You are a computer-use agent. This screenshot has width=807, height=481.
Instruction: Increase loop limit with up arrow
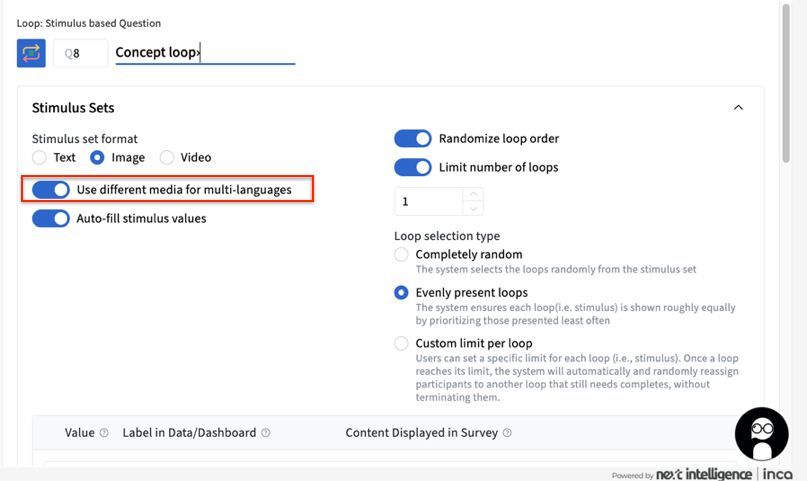click(x=474, y=194)
